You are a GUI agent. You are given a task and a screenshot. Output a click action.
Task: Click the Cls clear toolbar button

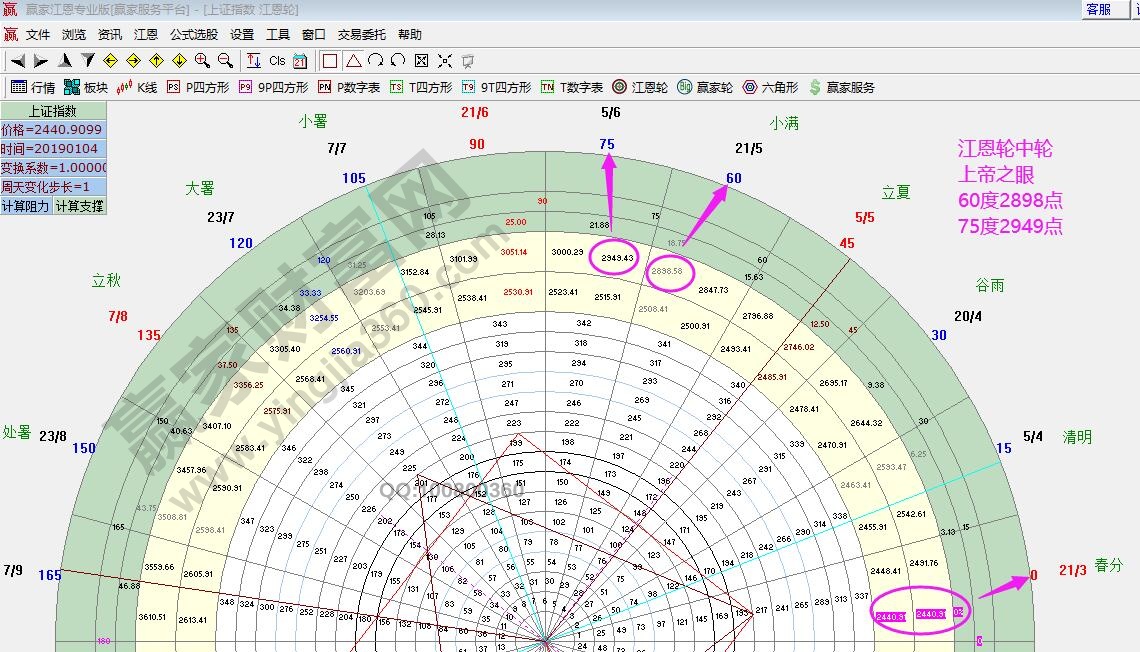[277, 61]
